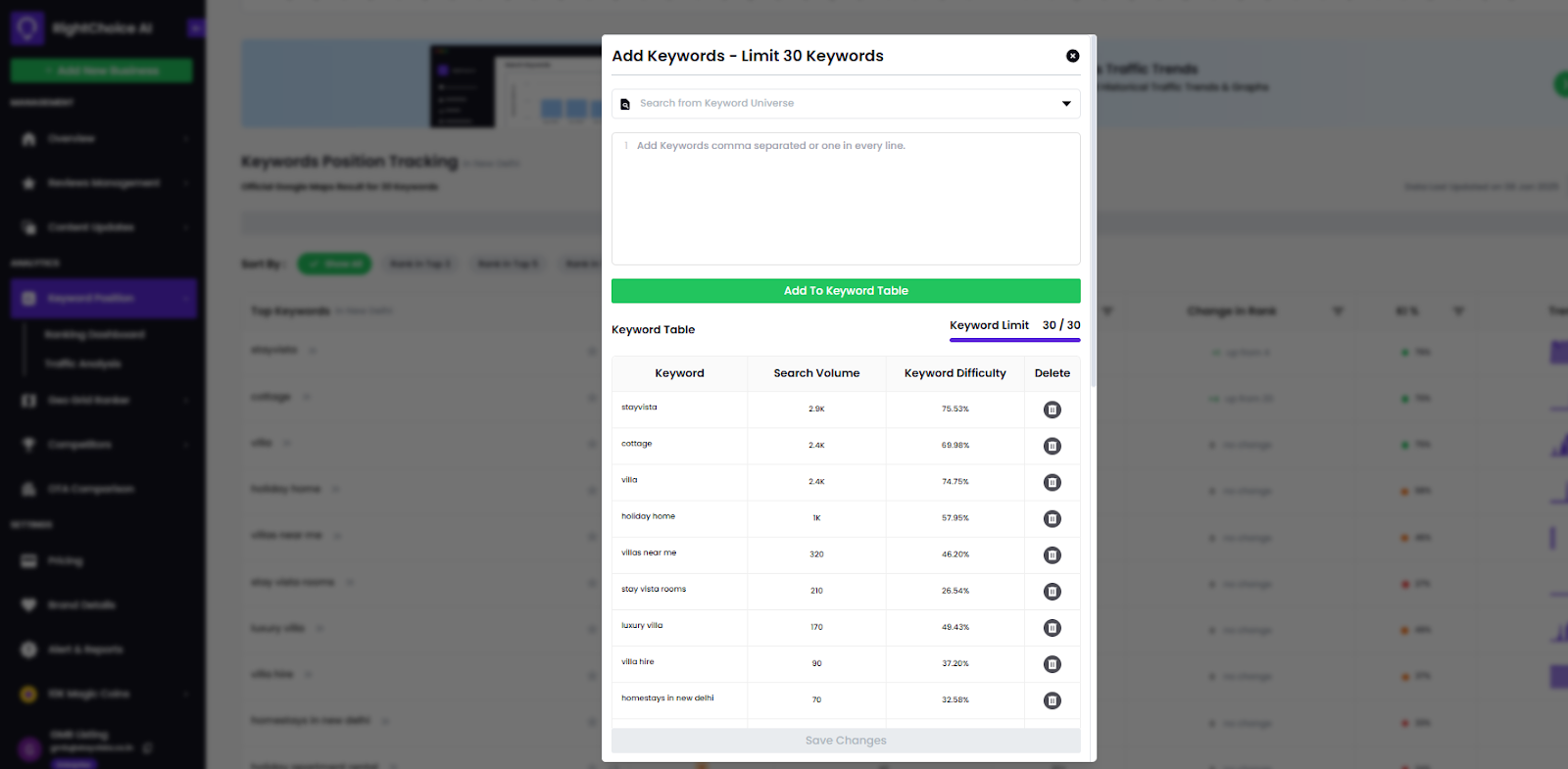1568x769 pixels.
Task: Open the Overview home icon in sidebar
Action: coord(28,139)
